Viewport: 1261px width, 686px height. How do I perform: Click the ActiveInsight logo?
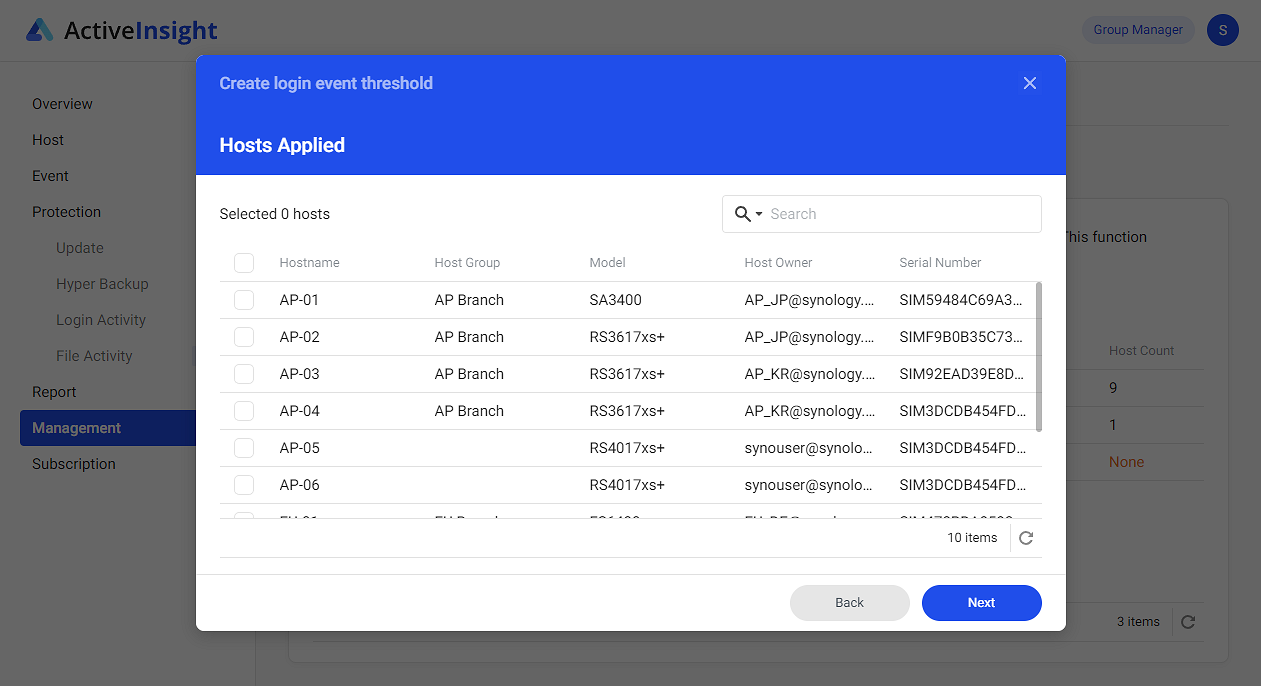point(120,30)
